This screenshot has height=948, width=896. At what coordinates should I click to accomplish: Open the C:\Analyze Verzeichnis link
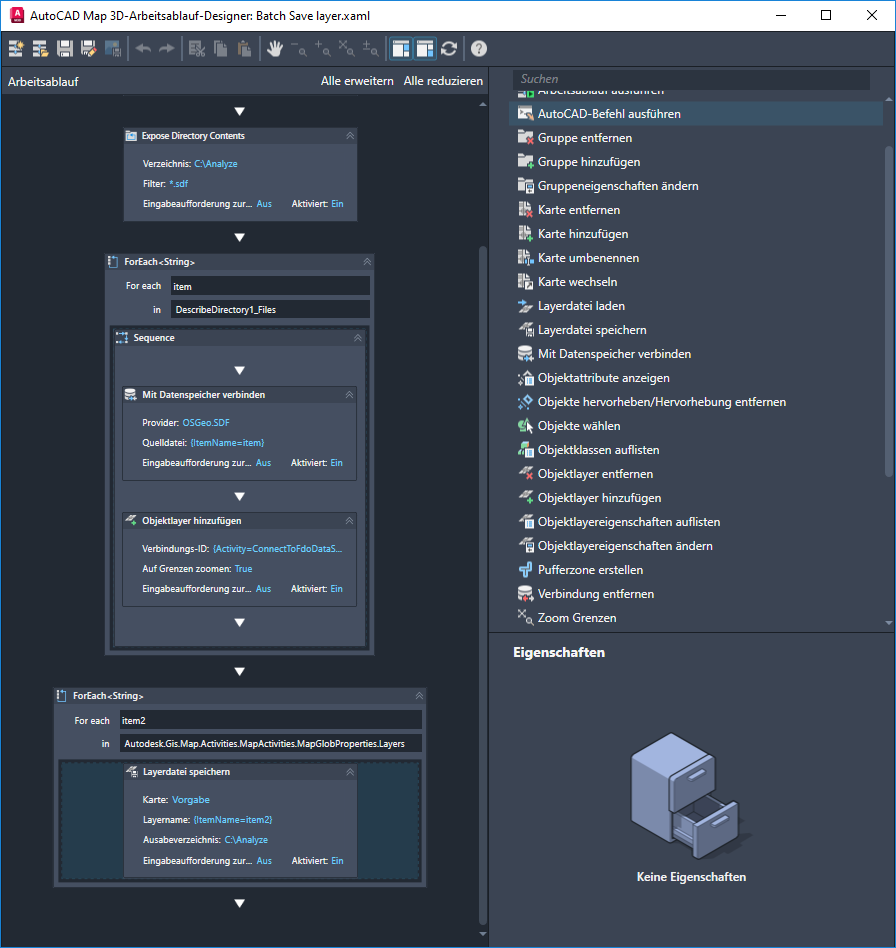[216, 164]
